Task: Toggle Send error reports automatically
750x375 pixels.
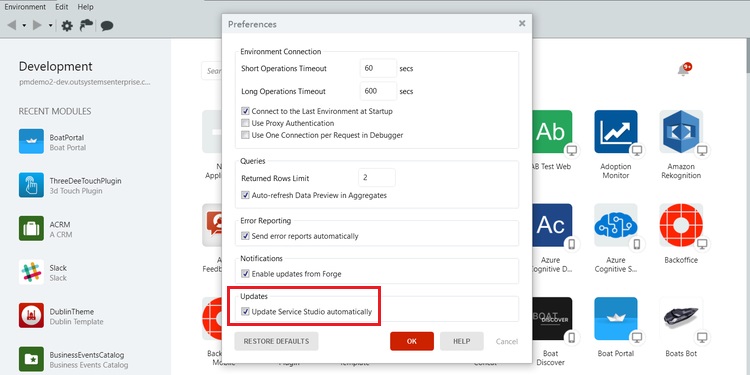Action: click(x=245, y=236)
